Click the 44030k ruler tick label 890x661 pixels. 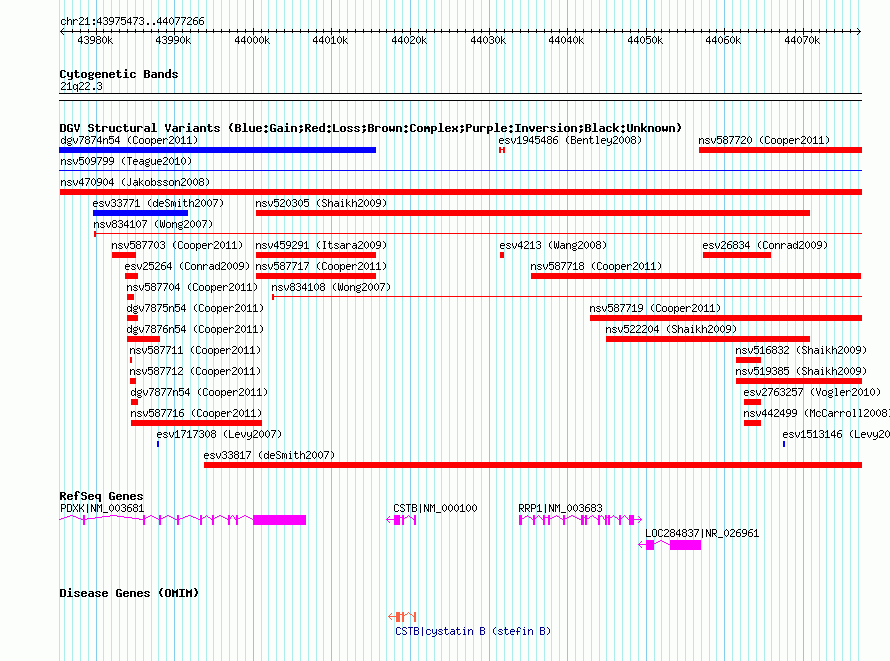(488, 40)
